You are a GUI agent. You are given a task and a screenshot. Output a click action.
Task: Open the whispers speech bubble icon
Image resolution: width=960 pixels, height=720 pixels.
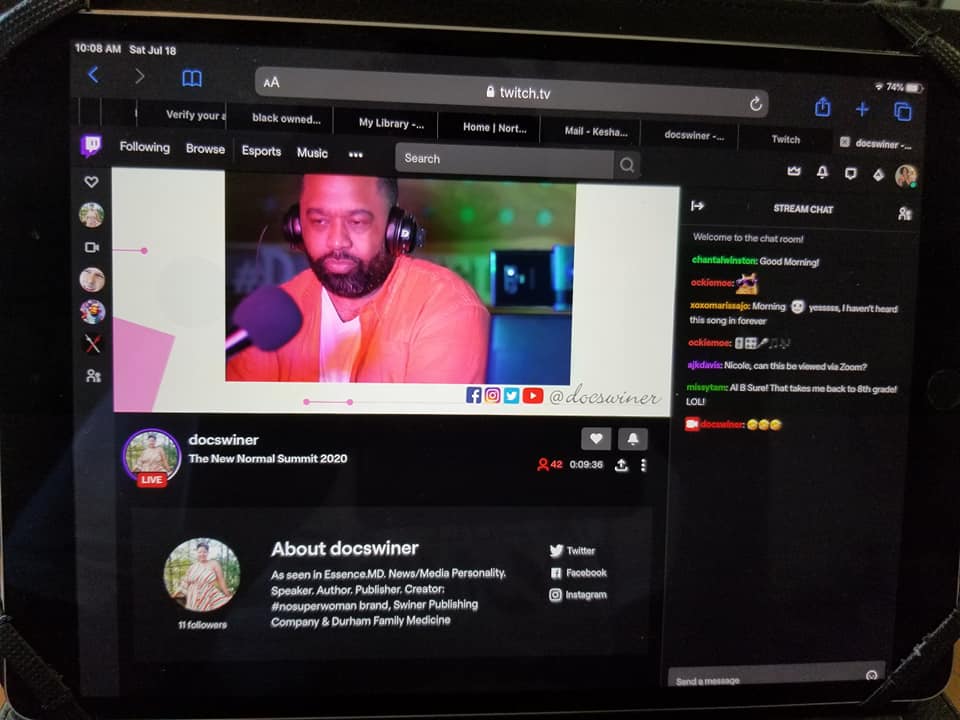point(850,173)
